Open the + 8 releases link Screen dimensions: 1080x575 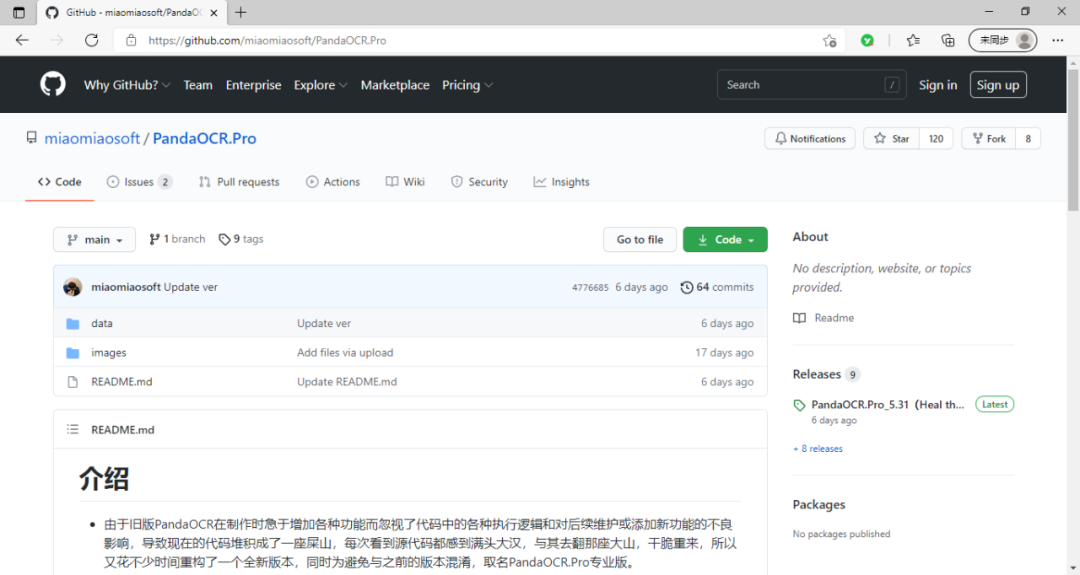pos(818,448)
